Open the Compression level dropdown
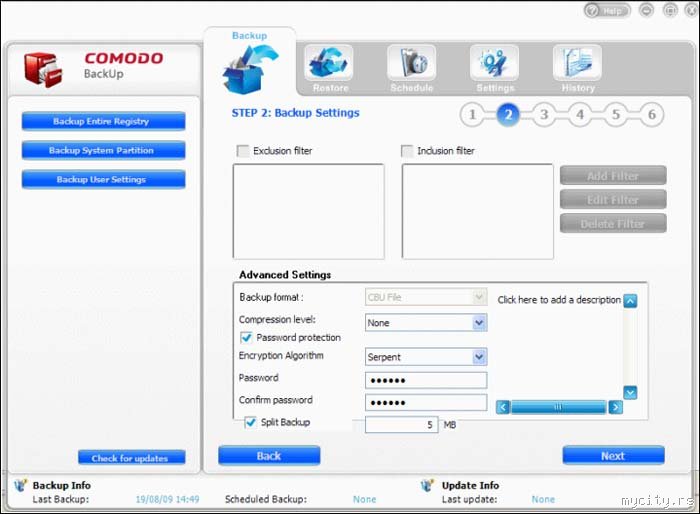The height and width of the screenshot is (514, 700). (426, 322)
